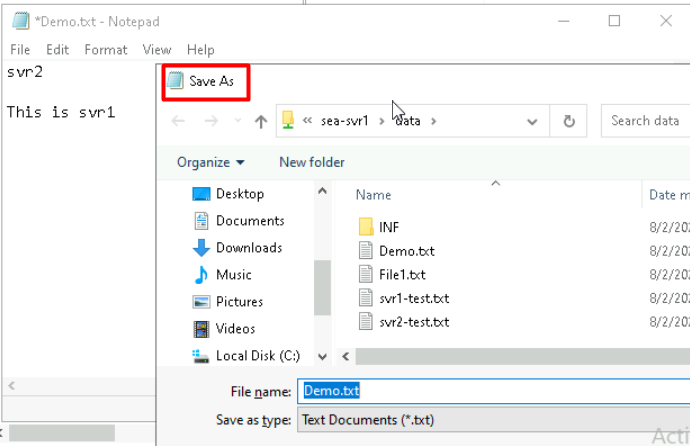Click the svr1-test.txt file icon
690x446 pixels.
tap(366, 298)
